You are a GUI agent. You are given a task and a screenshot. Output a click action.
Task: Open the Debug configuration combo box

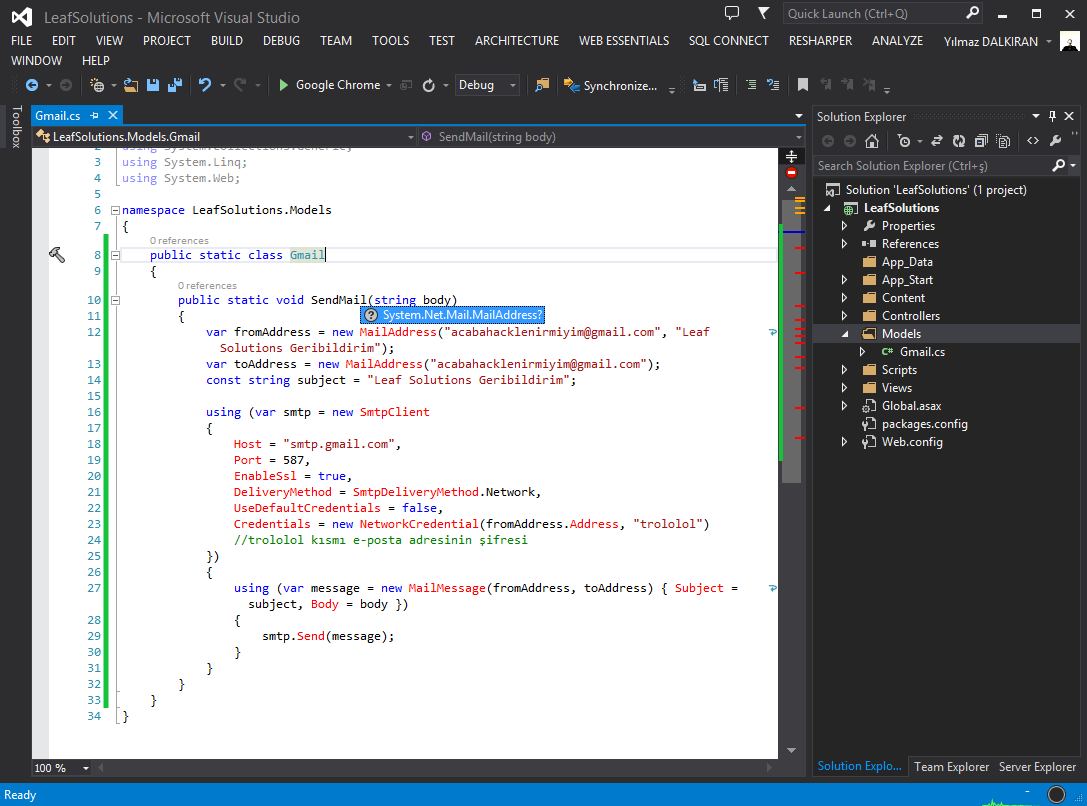[487, 85]
